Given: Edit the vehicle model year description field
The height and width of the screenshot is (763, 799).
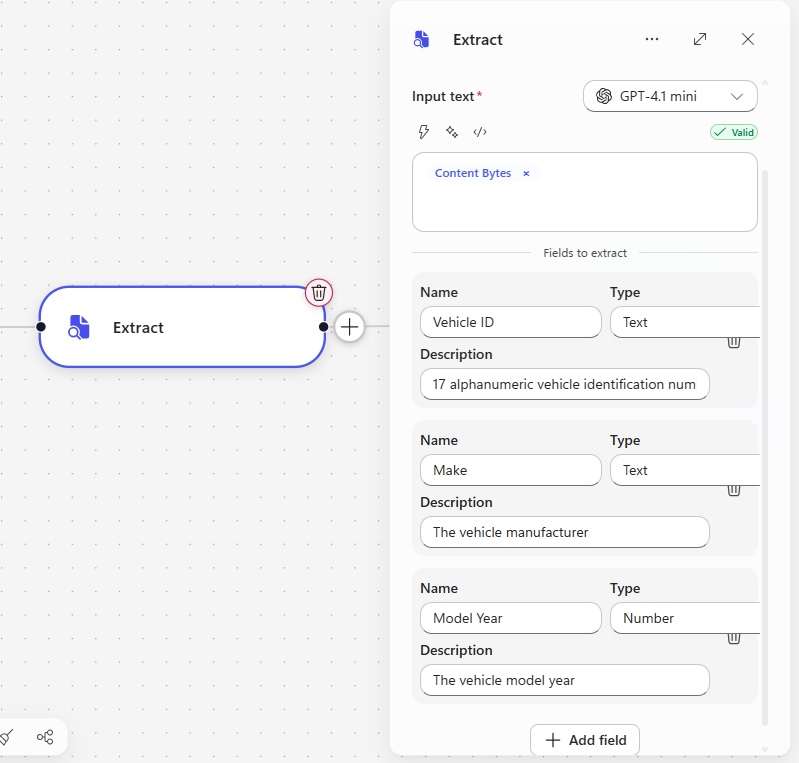Looking at the screenshot, I should point(565,680).
